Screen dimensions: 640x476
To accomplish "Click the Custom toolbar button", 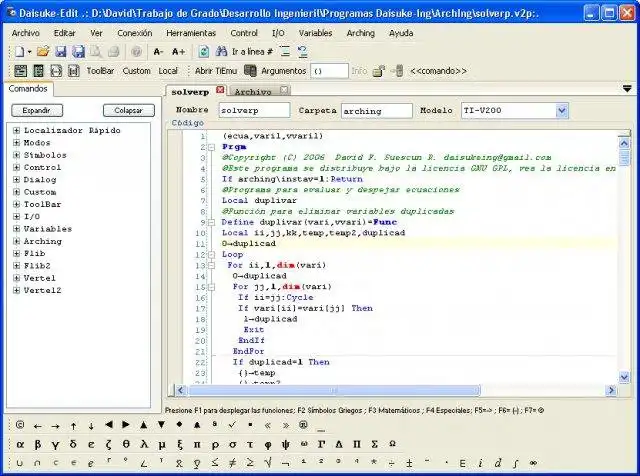I will [136, 71].
